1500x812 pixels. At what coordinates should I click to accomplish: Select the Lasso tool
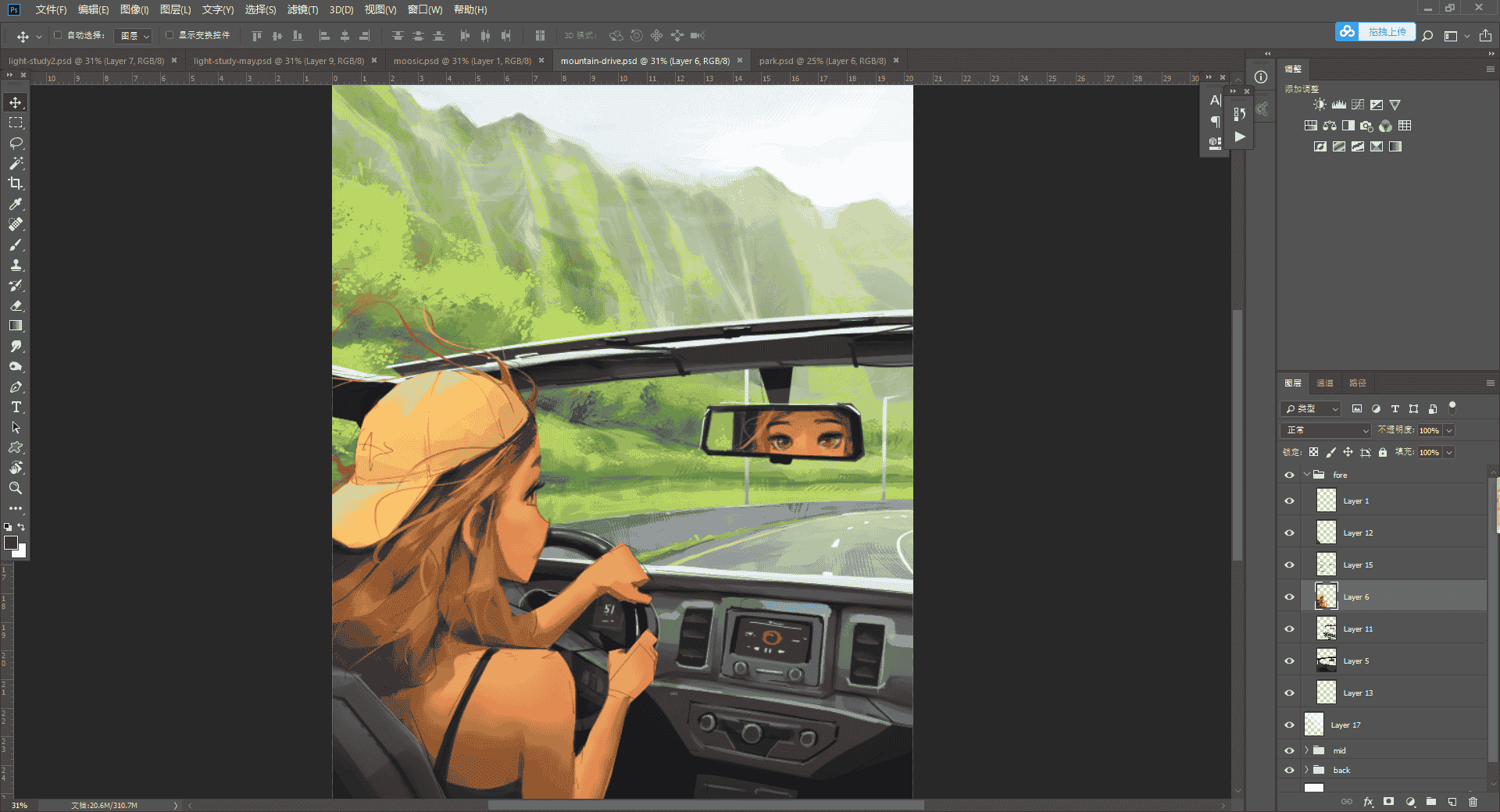coord(16,143)
